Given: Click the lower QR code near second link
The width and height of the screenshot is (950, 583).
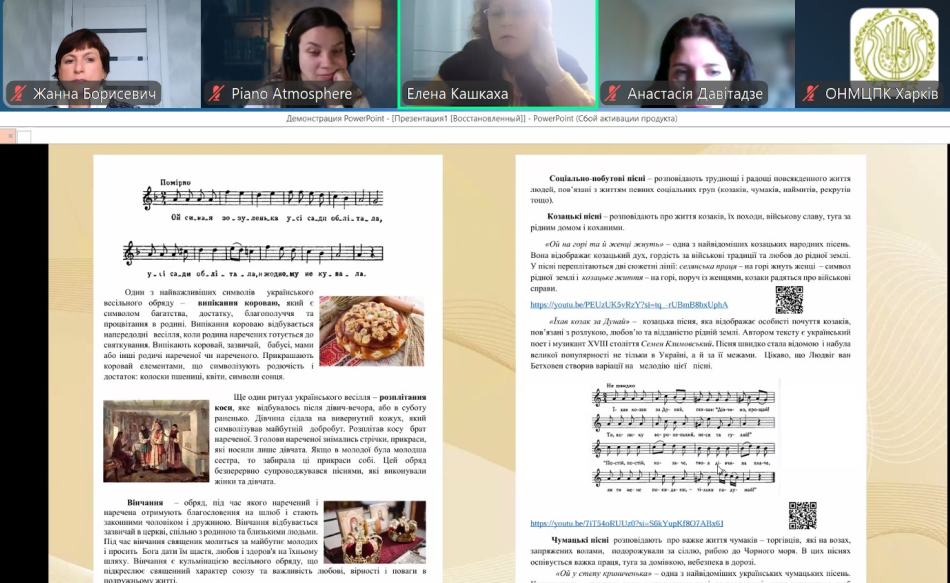Looking at the screenshot, I should (x=802, y=515).
